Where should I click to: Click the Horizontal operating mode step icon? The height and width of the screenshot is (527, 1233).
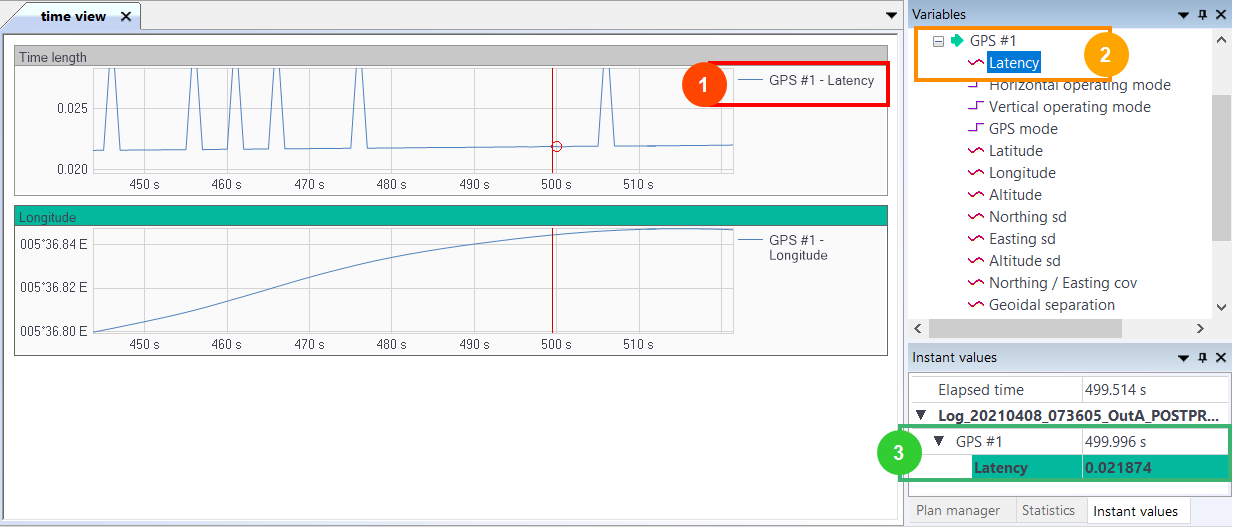tap(975, 85)
